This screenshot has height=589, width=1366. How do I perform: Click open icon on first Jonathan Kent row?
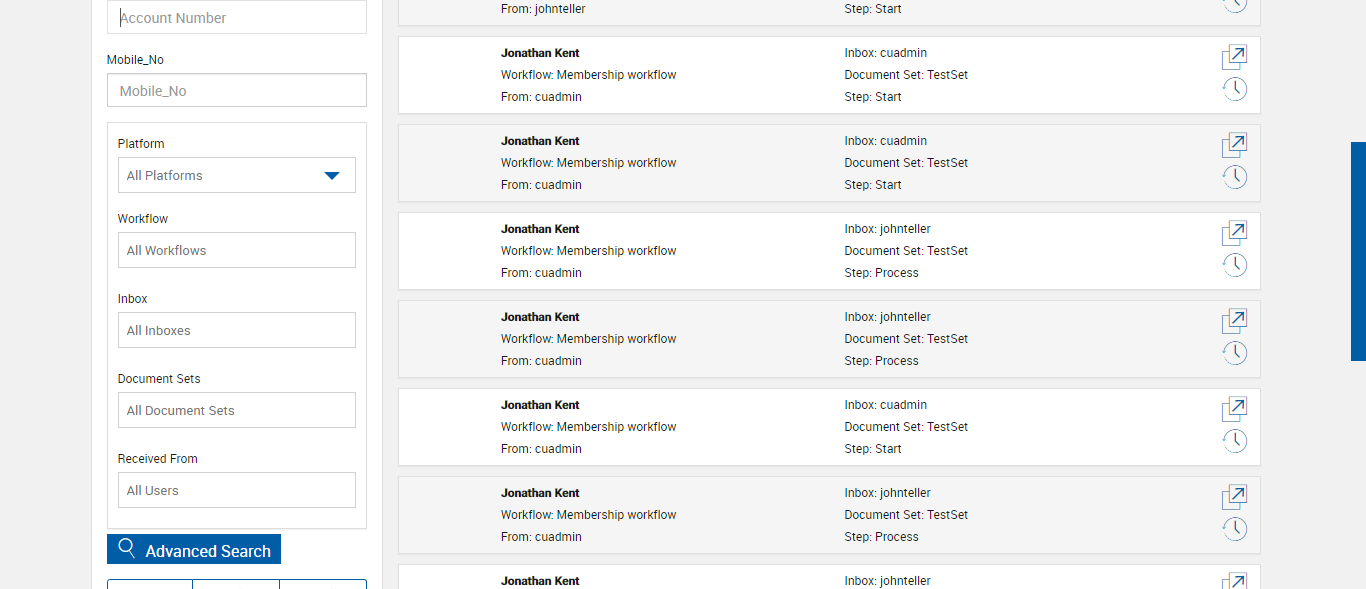coord(1234,57)
